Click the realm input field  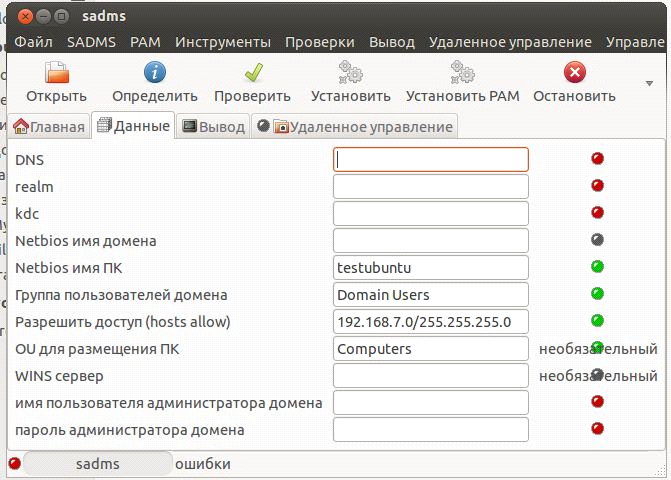(x=431, y=187)
